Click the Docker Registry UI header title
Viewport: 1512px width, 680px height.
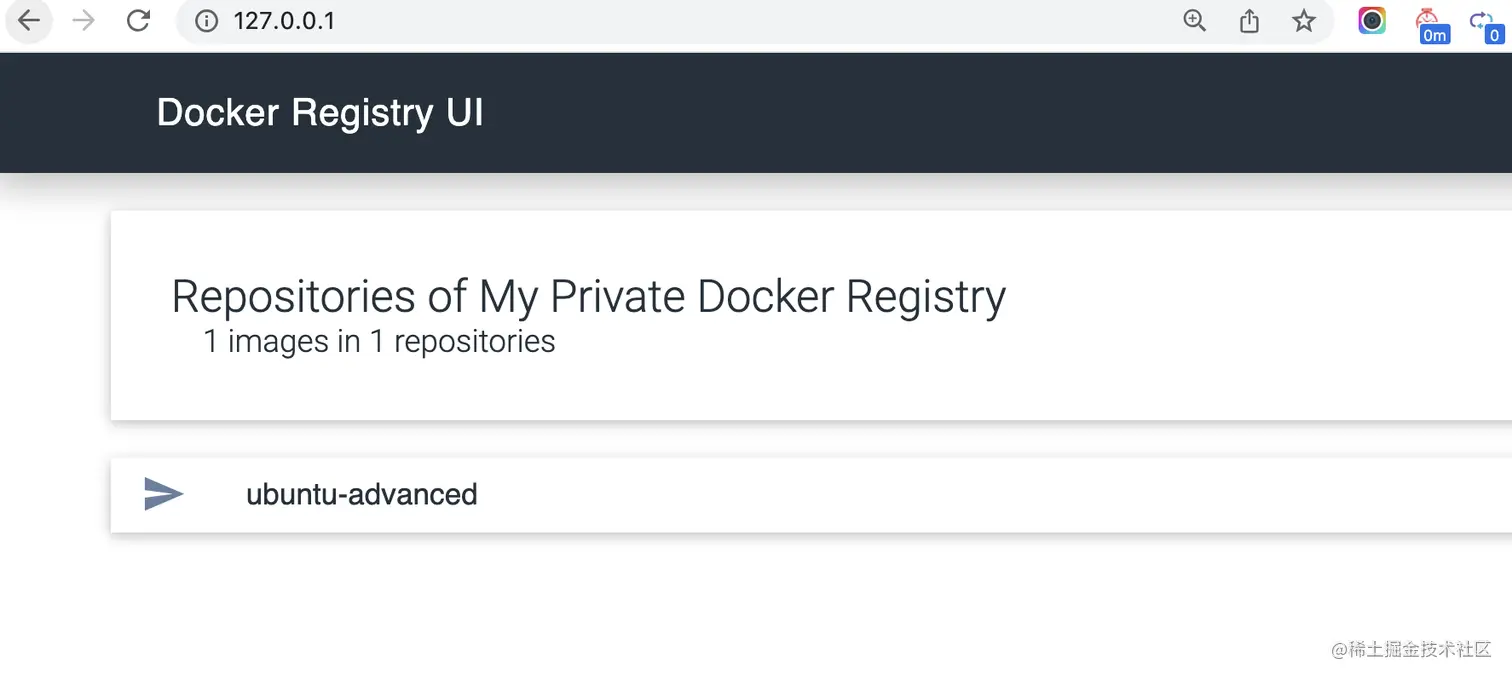[320, 113]
